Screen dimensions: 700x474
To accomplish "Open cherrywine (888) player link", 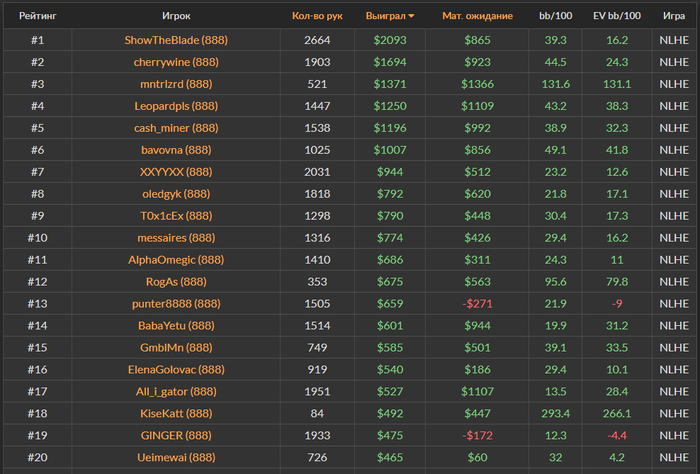I will [176, 62].
